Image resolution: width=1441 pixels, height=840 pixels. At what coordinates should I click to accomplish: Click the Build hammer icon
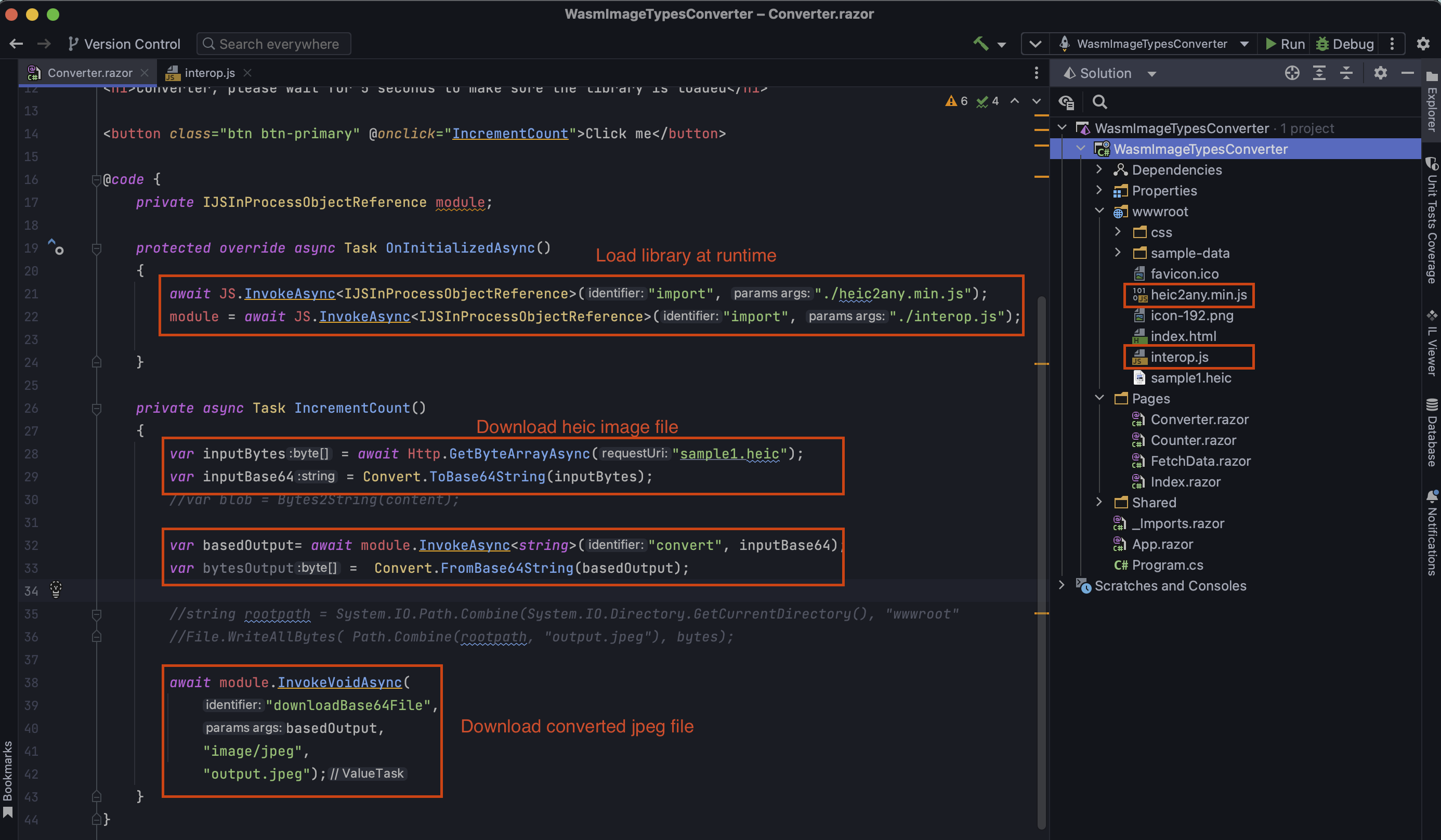[x=980, y=44]
